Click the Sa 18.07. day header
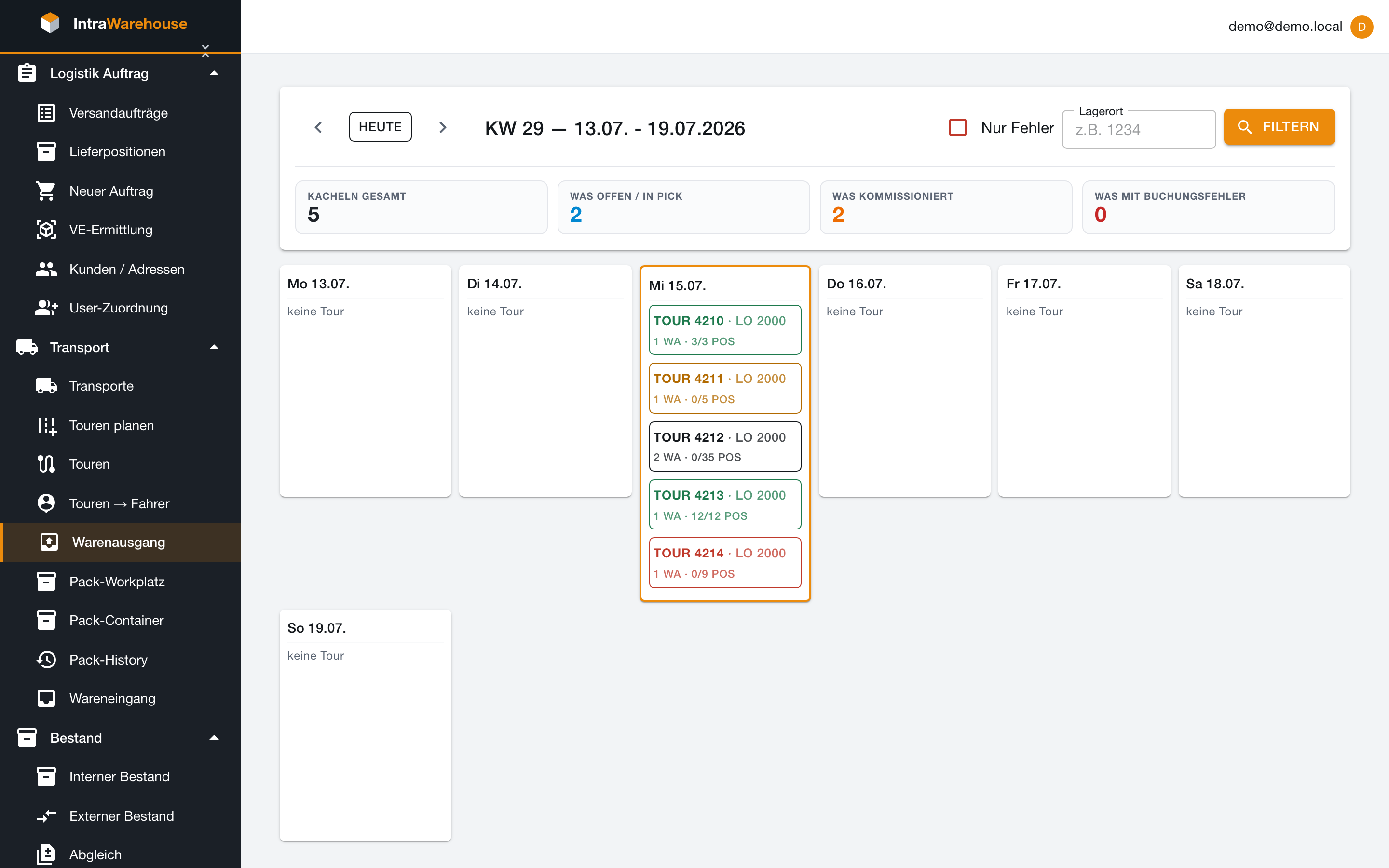Viewport: 1389px width, 868px height. coord(1215,284)
